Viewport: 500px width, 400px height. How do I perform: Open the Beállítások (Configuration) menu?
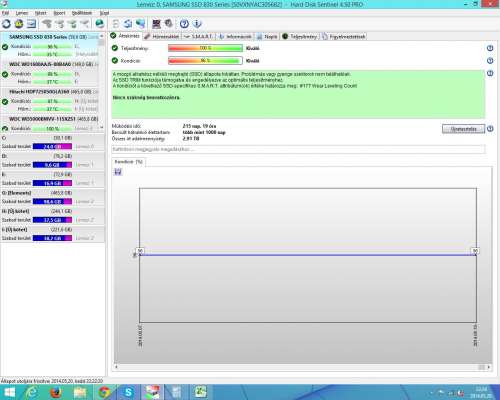tap(82, 13)
